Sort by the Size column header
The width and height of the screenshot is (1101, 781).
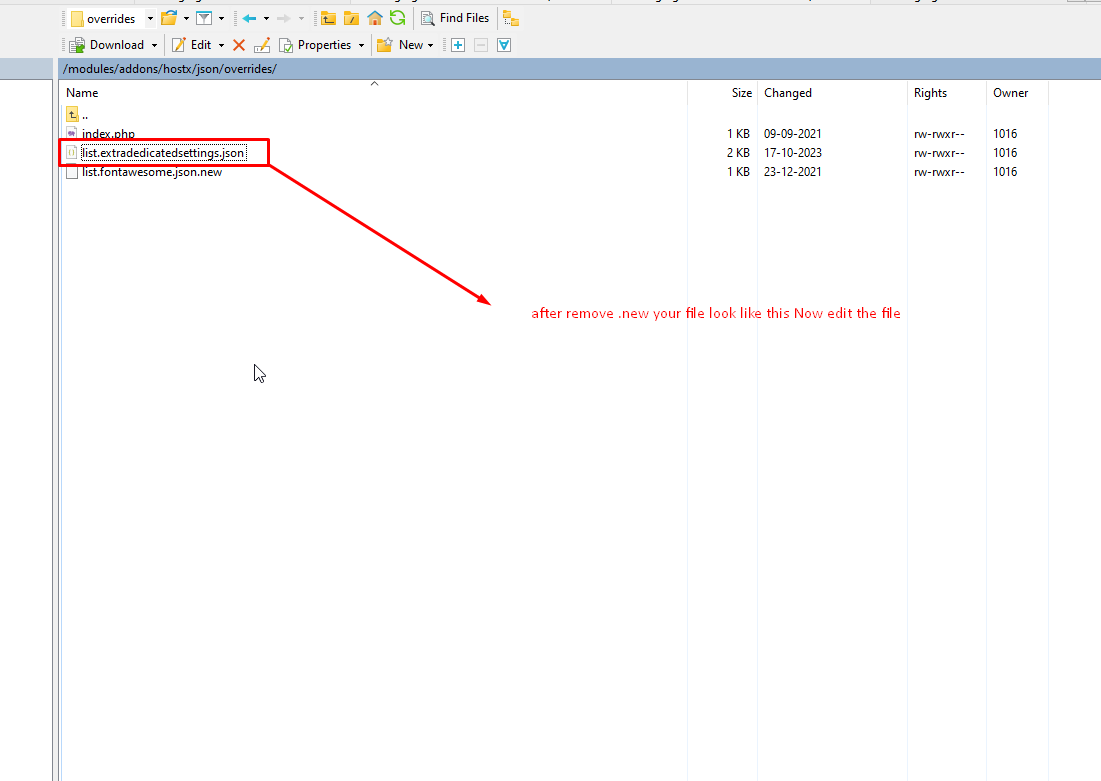741,93
